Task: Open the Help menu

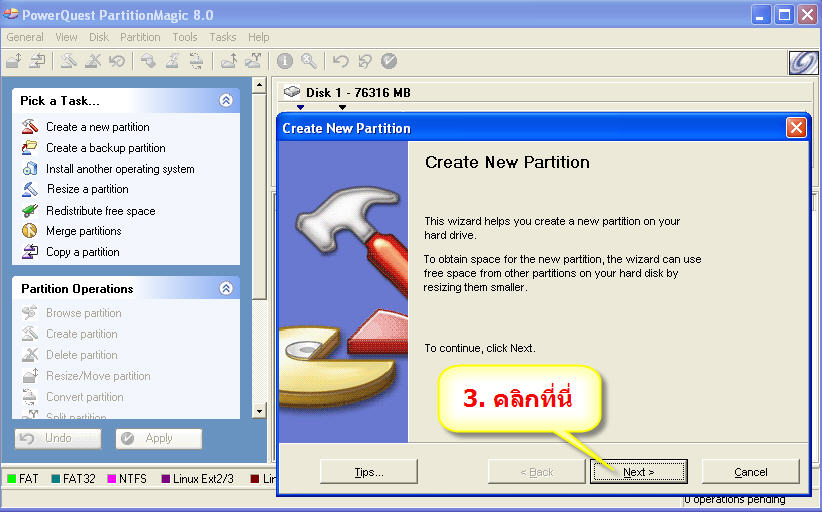Action: tap(258, 37)
